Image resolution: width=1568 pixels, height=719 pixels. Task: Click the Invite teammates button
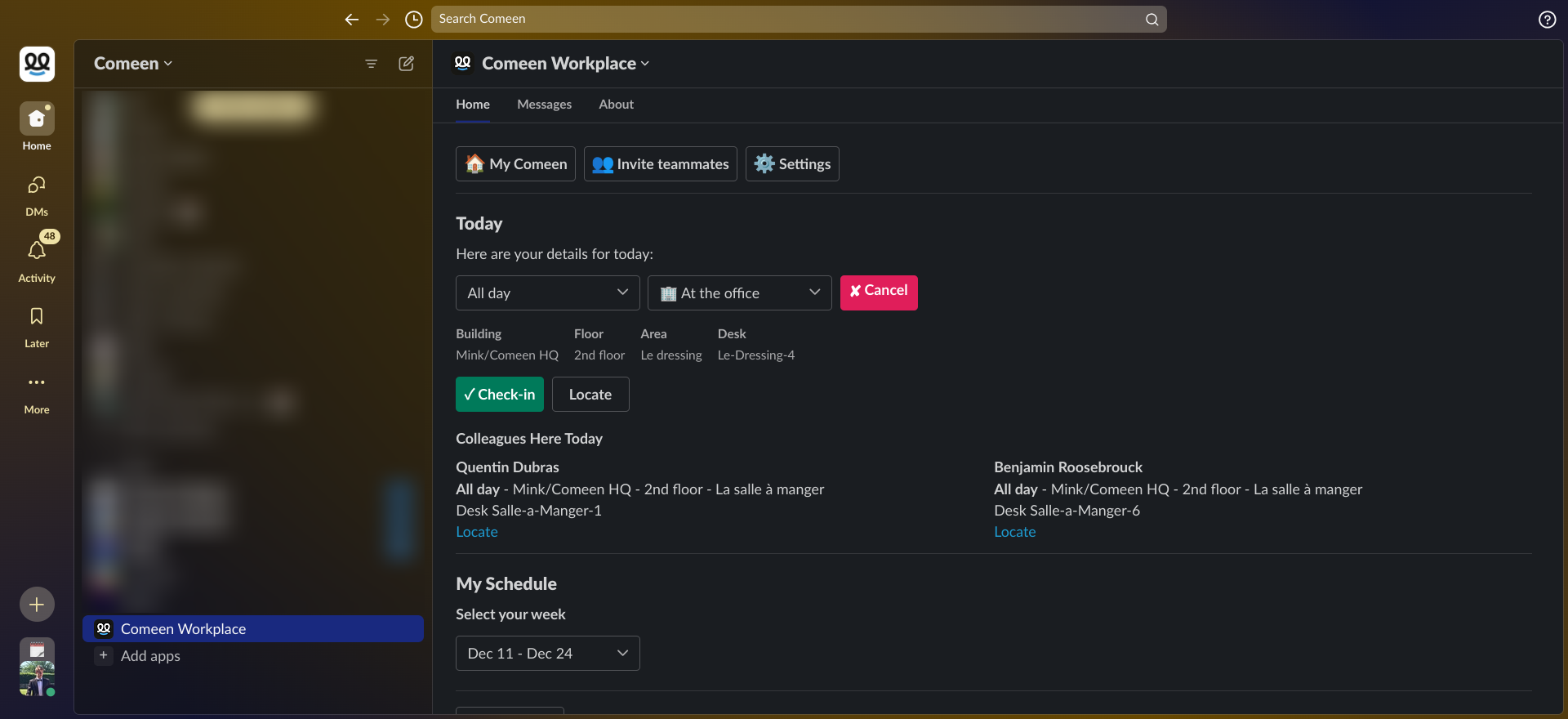coord(661,164)
